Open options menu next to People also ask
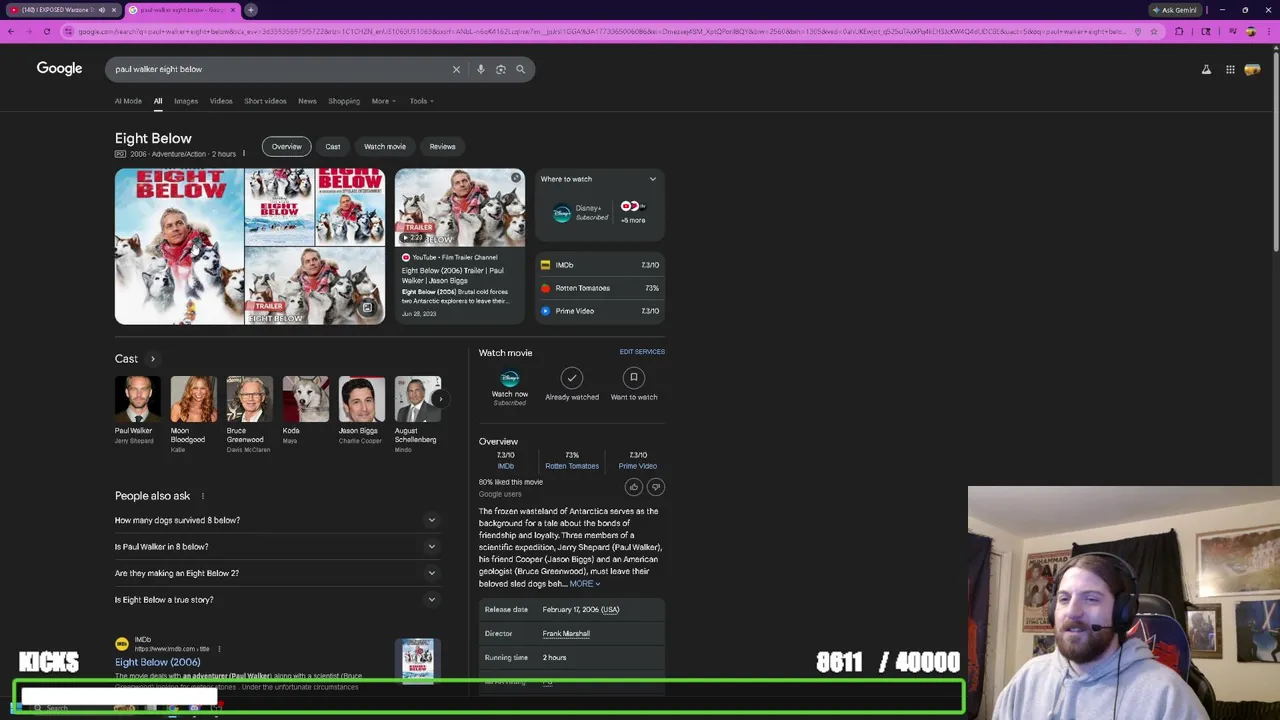 tap(202, 496)
